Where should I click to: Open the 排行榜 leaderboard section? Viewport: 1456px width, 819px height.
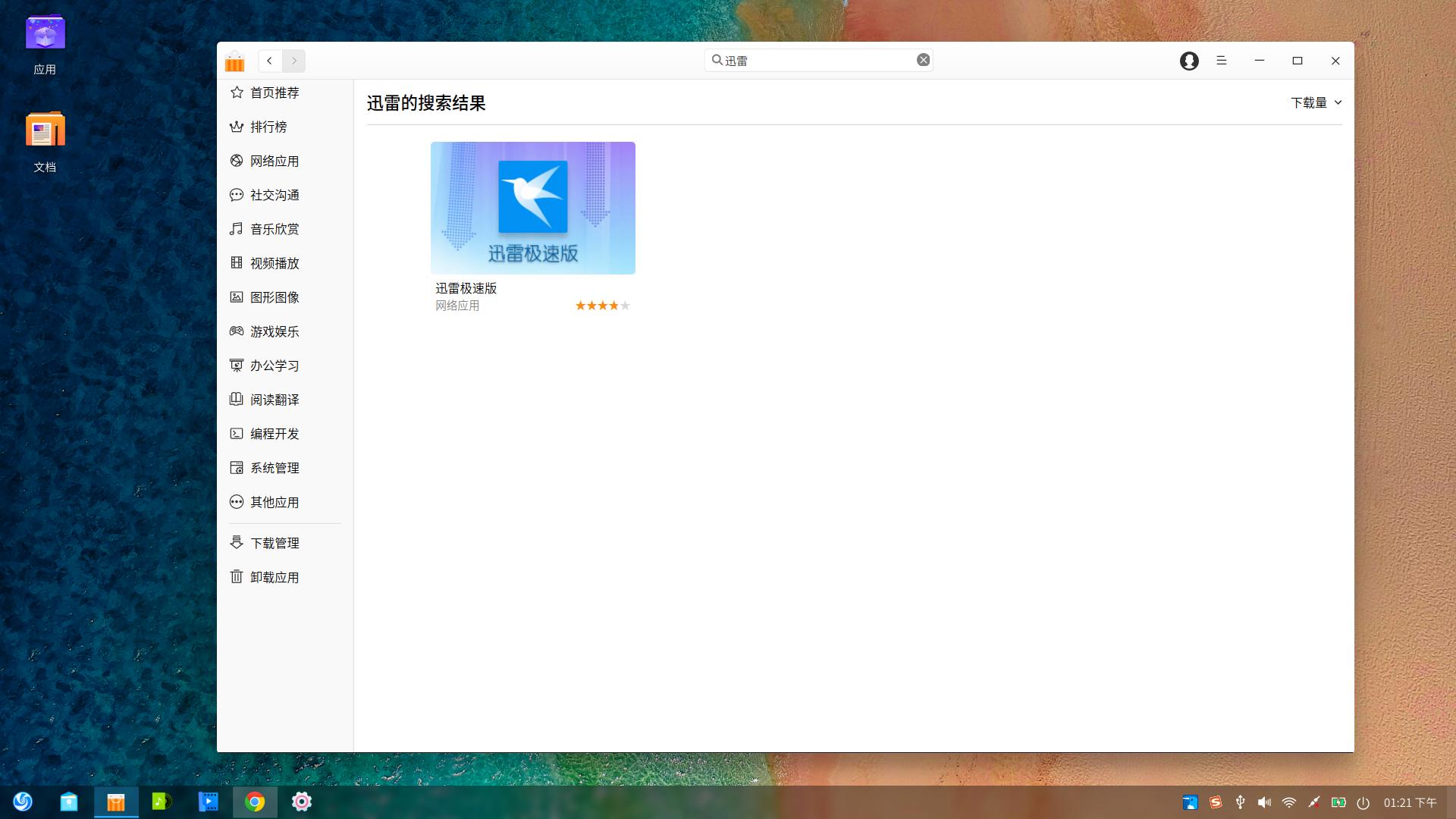[268, 127]
